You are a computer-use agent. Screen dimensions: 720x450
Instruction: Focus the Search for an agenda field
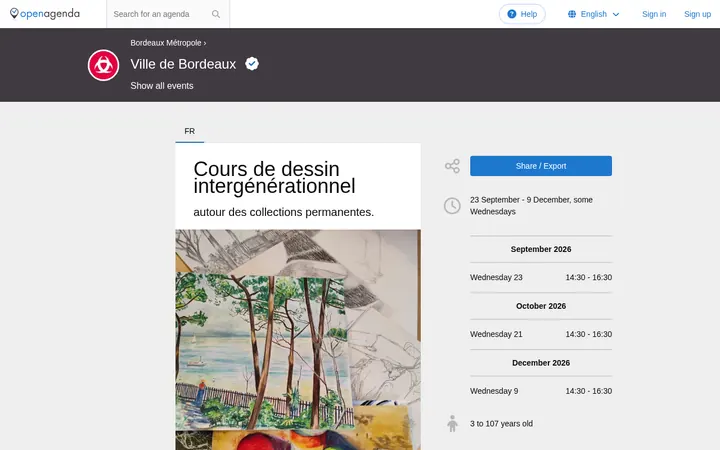pyautogui.click(x=168, y=14)
